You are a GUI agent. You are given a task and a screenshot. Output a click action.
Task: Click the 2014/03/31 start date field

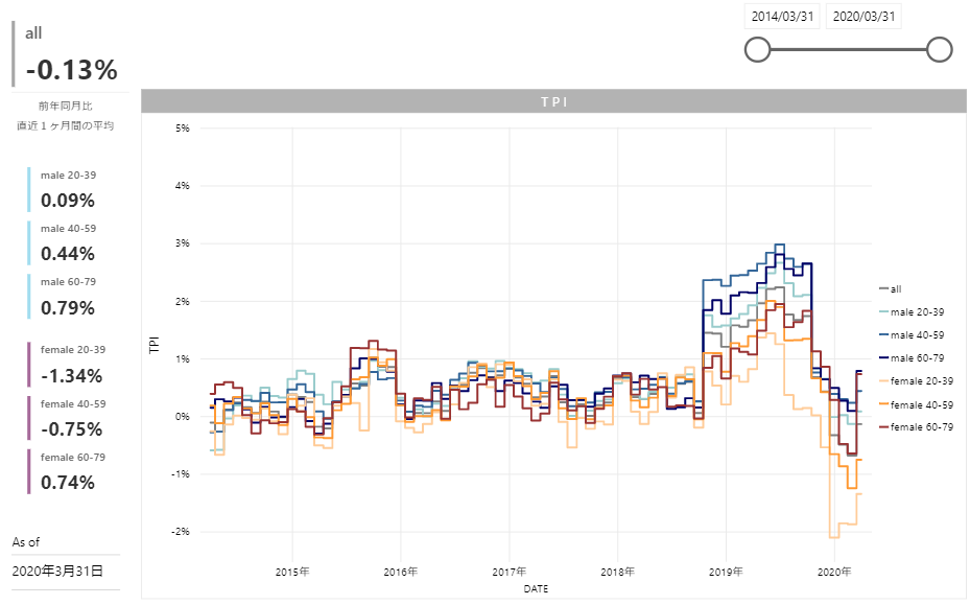[782, 17]
